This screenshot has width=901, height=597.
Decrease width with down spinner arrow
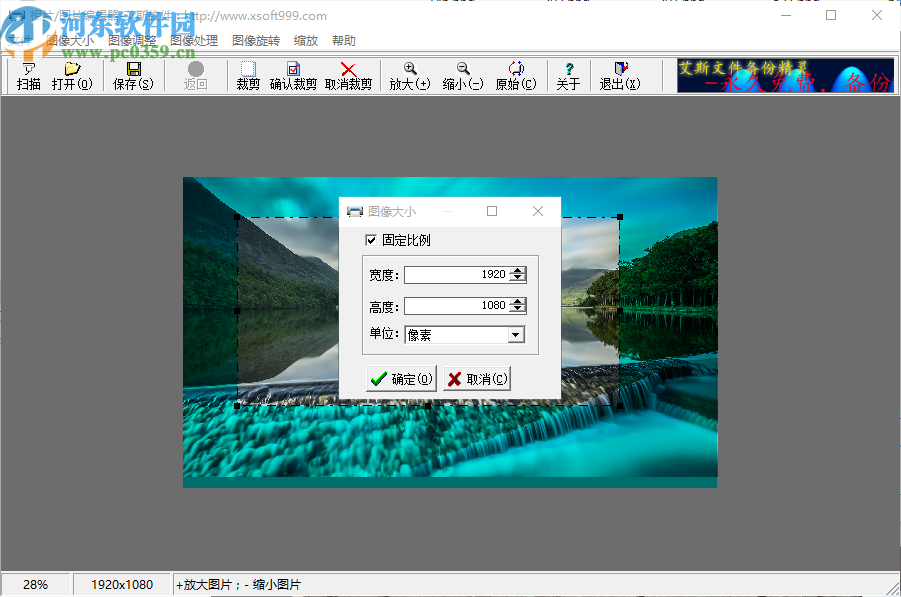[x=518, y=278]
